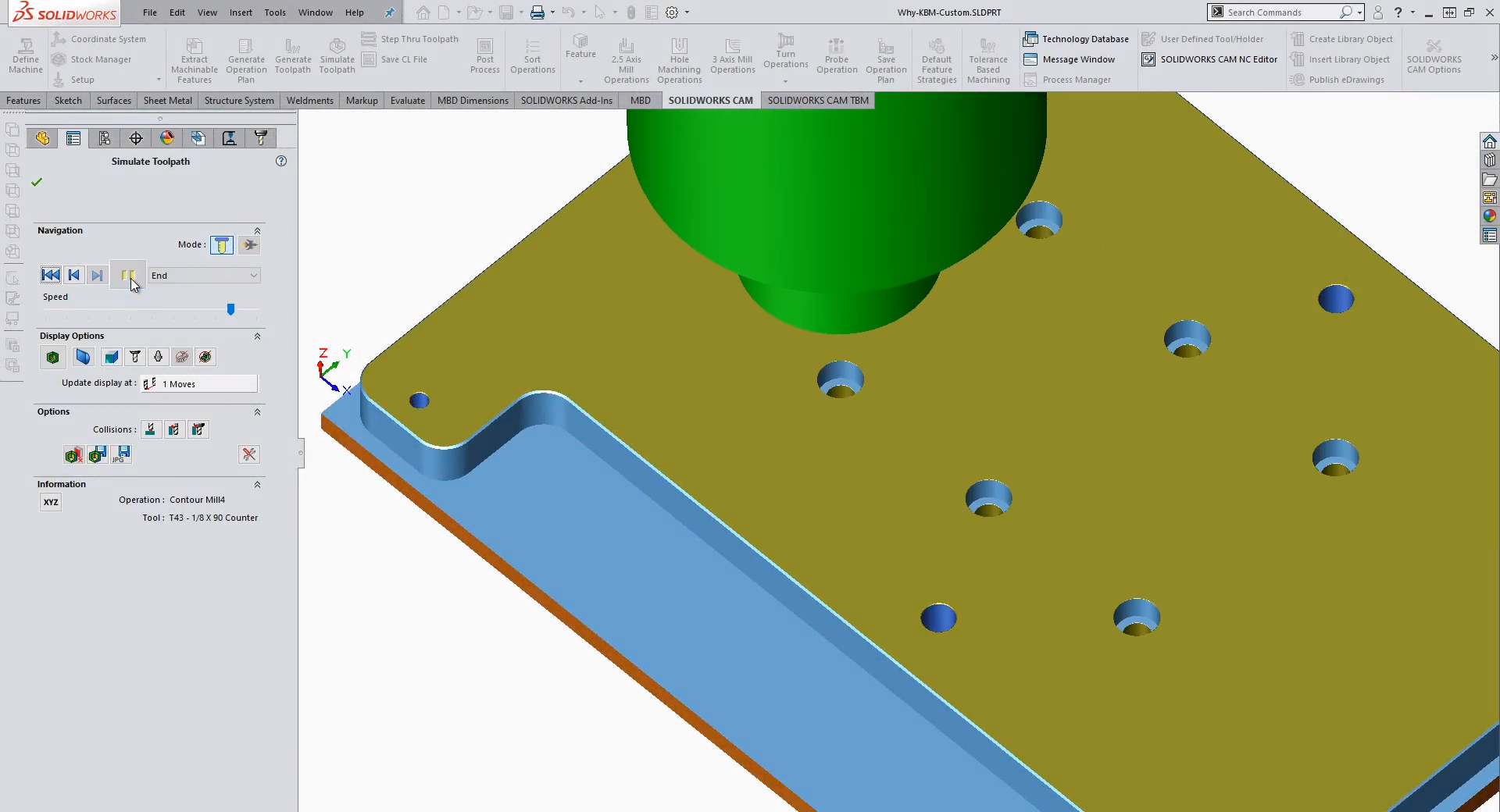The height and width of the screenshot is (812, 1500).
Task: Select Tool mode for simulation
Action: [222, 245]
